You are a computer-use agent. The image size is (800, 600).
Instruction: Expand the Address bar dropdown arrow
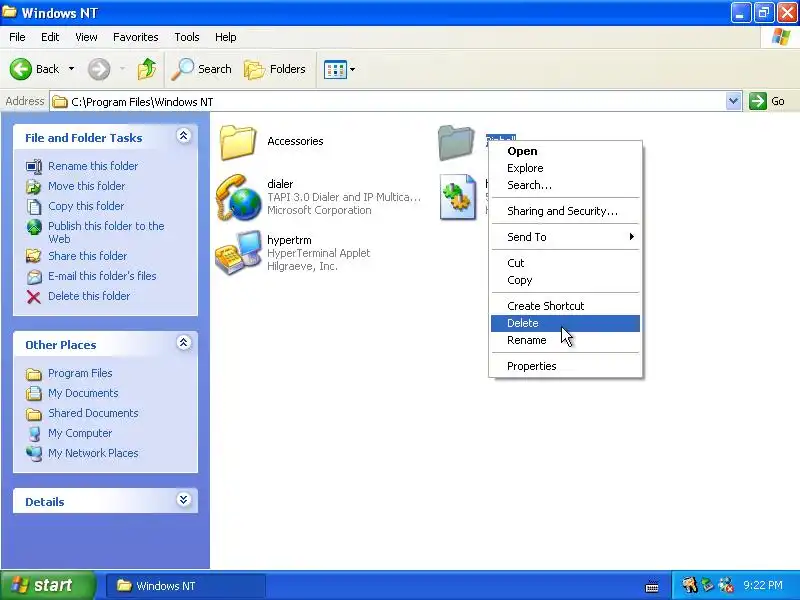tap(733, 101)
